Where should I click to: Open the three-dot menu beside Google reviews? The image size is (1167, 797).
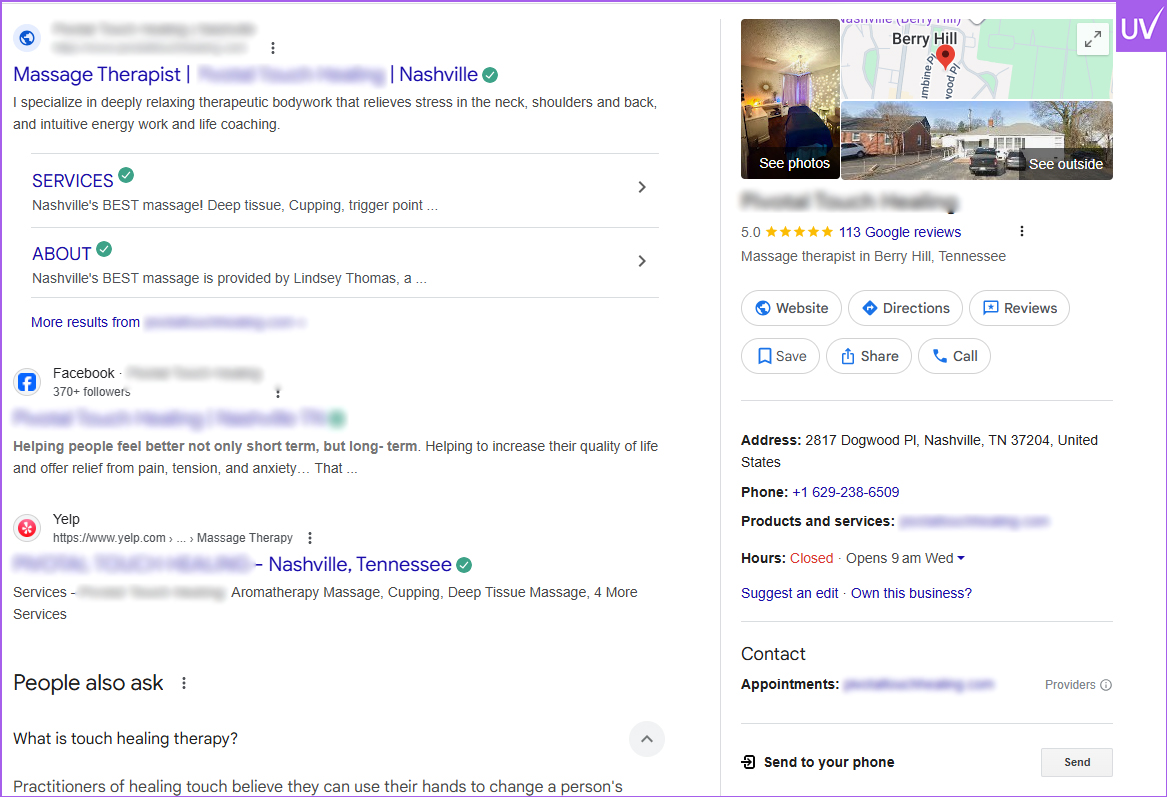tap(1022, 231)
